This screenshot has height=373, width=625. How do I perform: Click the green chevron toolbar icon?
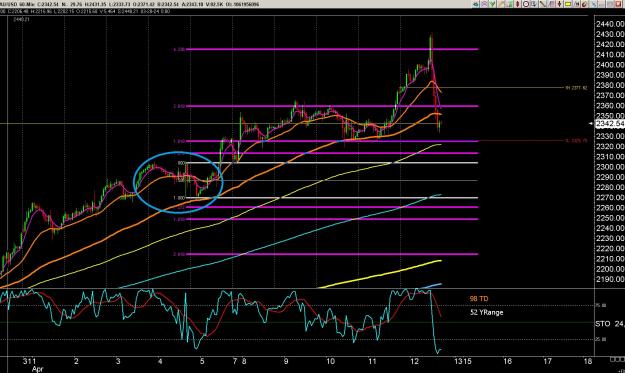pos(492,4)
